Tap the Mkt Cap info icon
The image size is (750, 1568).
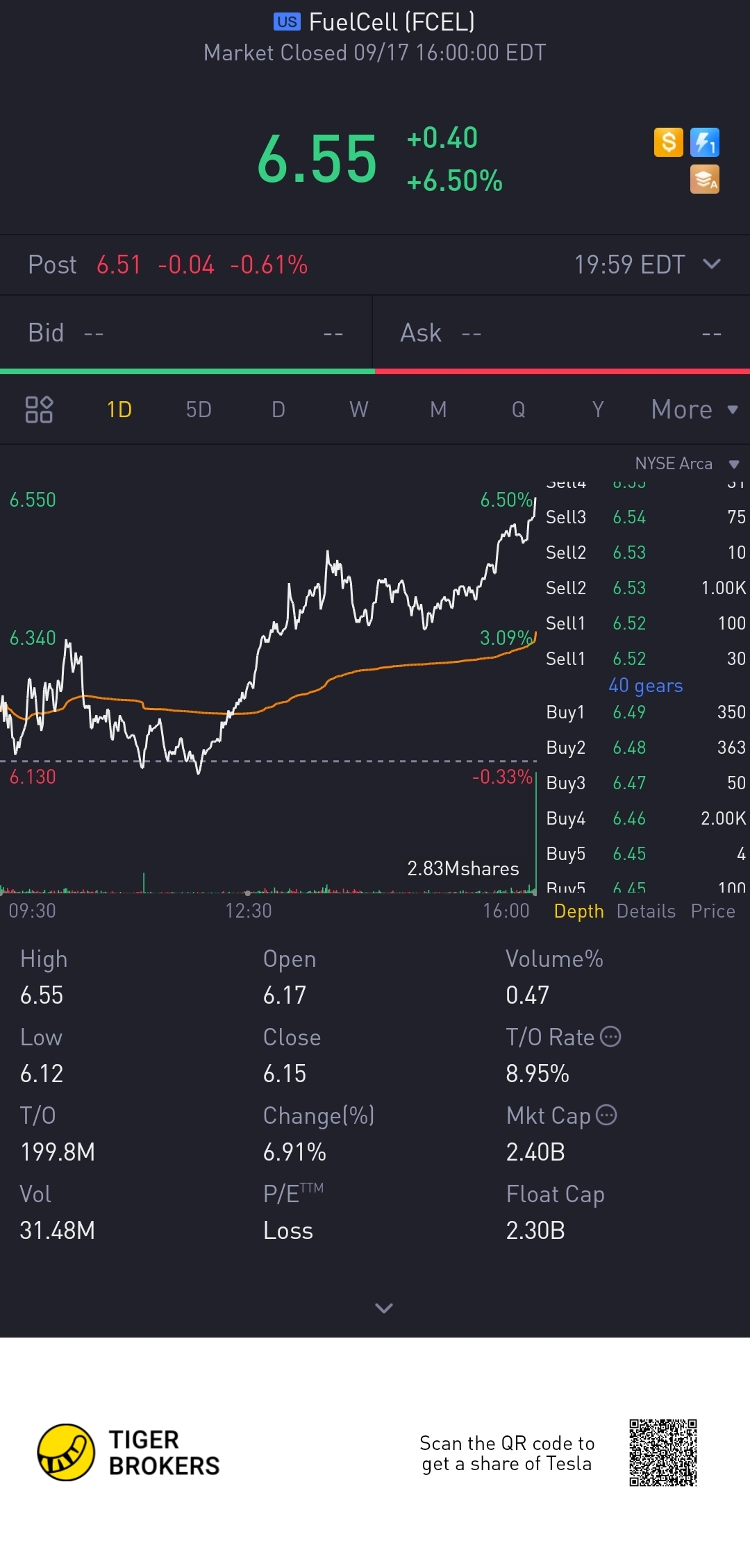point(606,1115)
